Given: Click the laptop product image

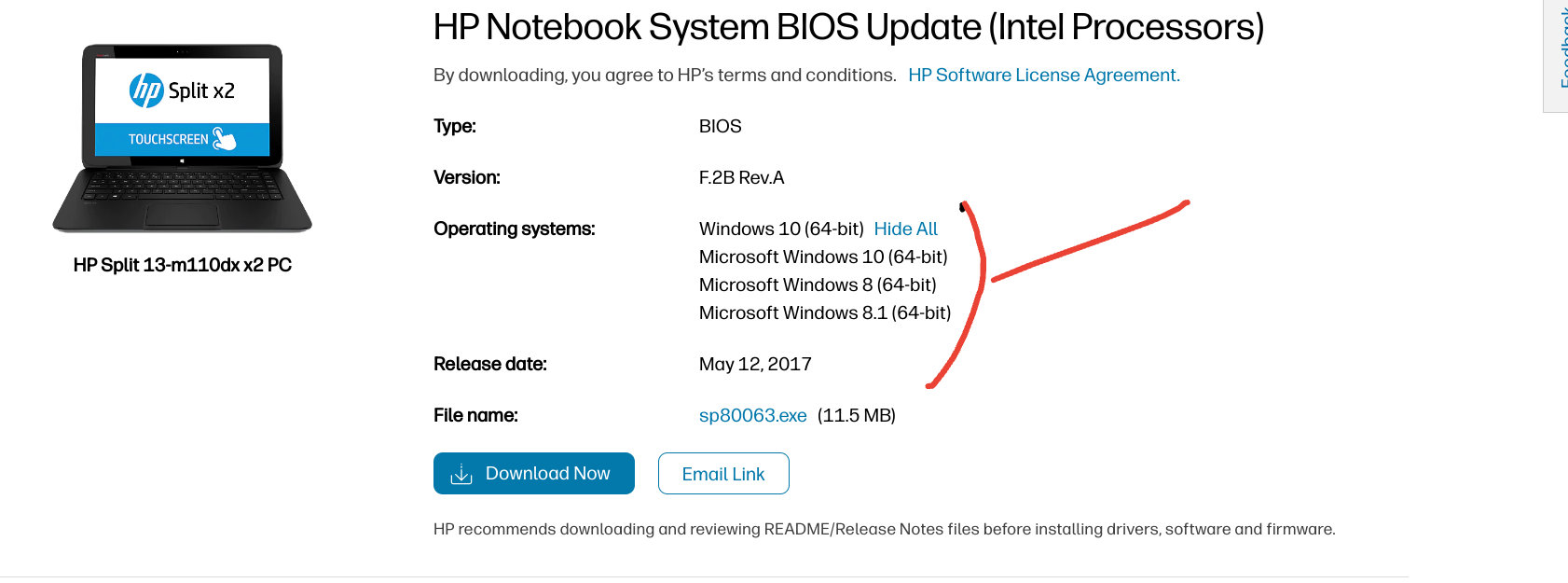Looking at the screenshot, I should tap(182, 135).
